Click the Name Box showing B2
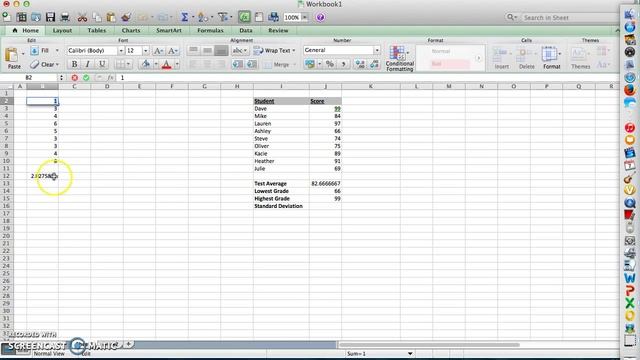This screenshot has width=640, height=360. 29,78
